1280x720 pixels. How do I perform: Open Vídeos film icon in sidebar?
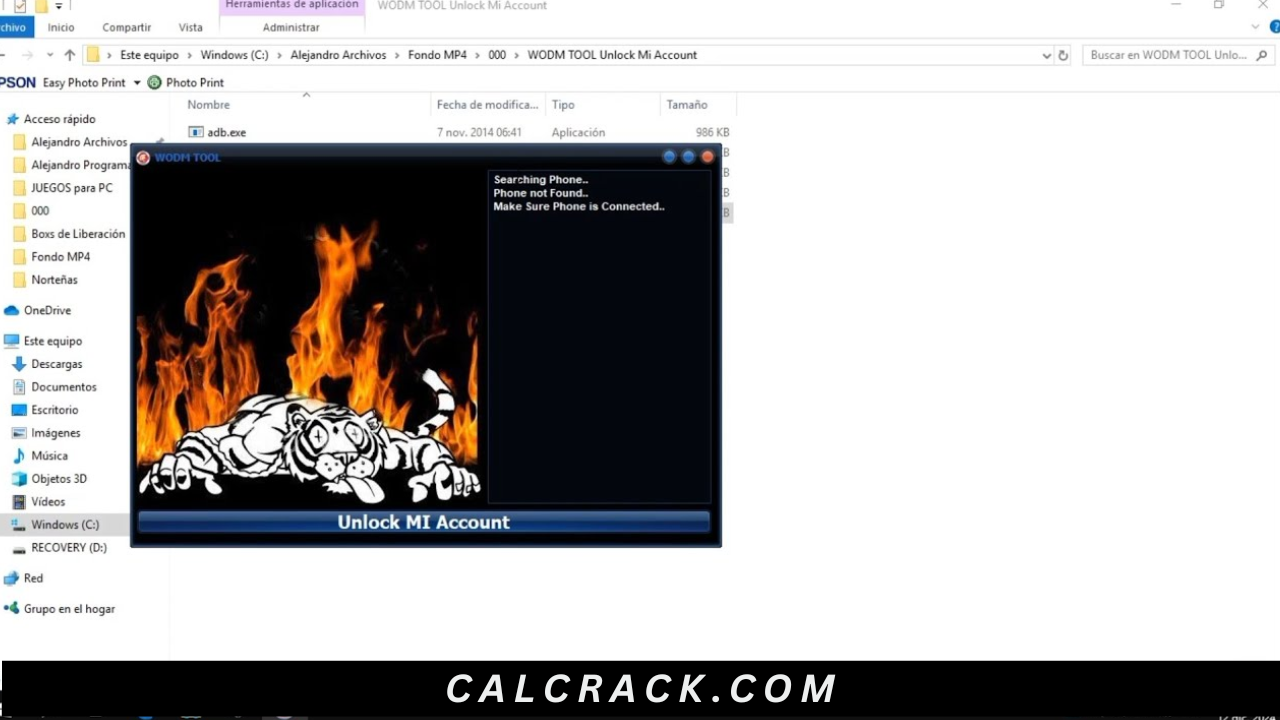[x=19, y=502]
